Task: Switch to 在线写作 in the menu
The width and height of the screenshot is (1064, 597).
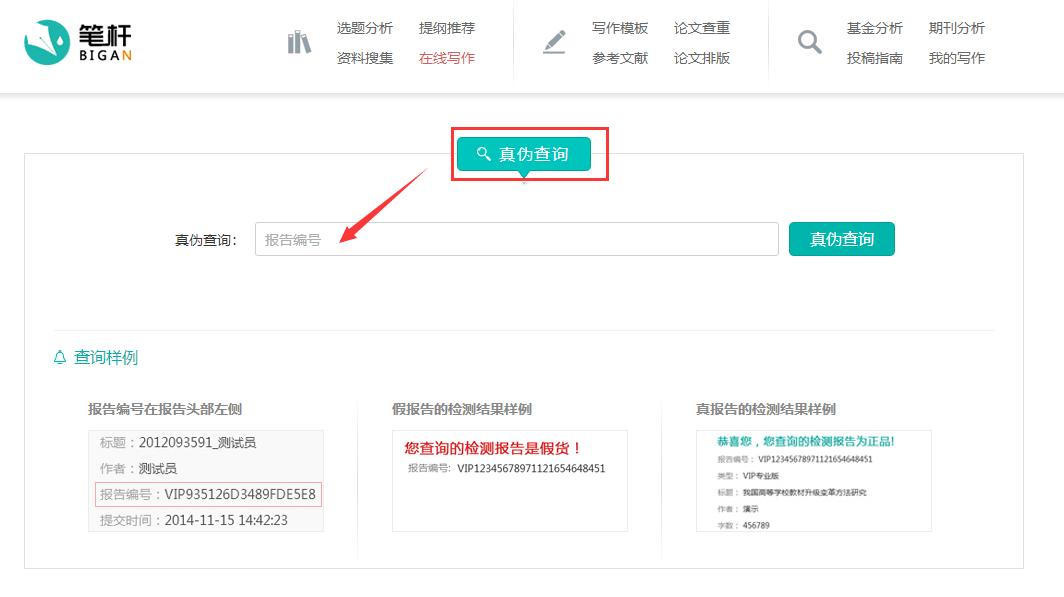Action: tap(445, 58)
